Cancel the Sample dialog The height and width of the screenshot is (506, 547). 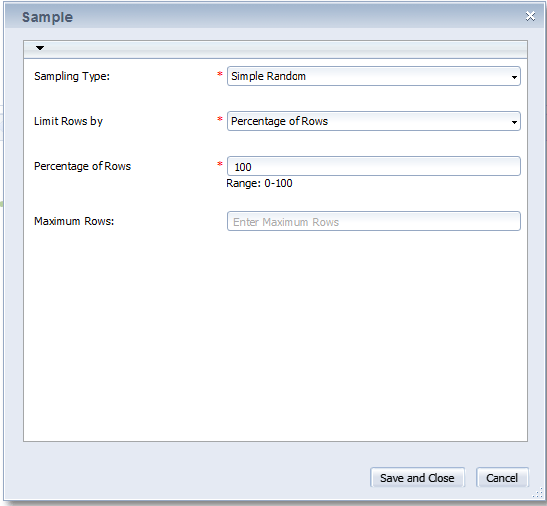coord(502,477)
